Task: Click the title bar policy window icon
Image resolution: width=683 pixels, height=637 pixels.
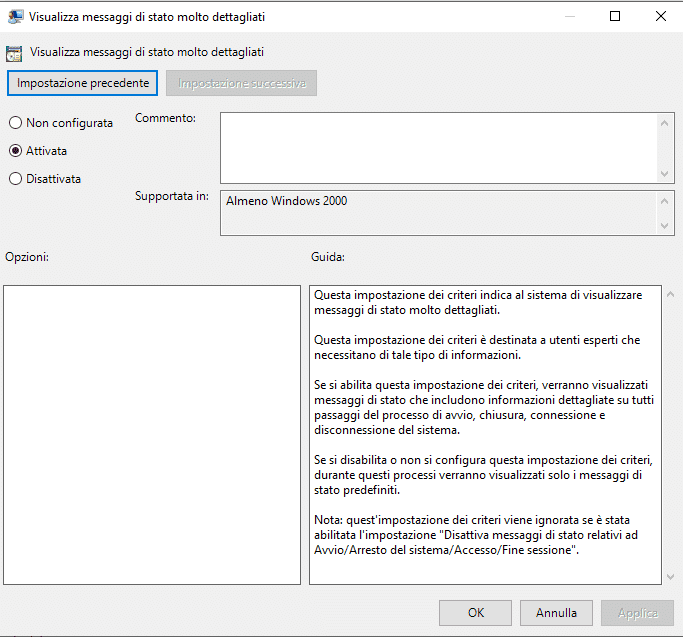Action: (x=15, y=17)
